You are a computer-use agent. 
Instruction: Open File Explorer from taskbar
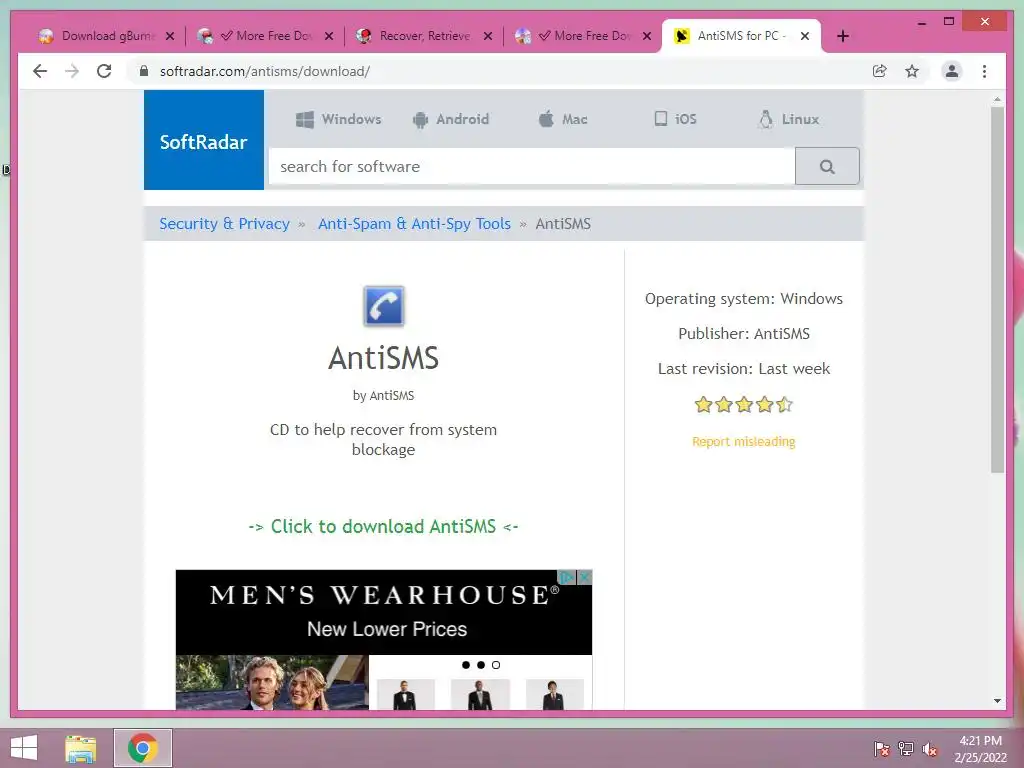coord(80,748)
